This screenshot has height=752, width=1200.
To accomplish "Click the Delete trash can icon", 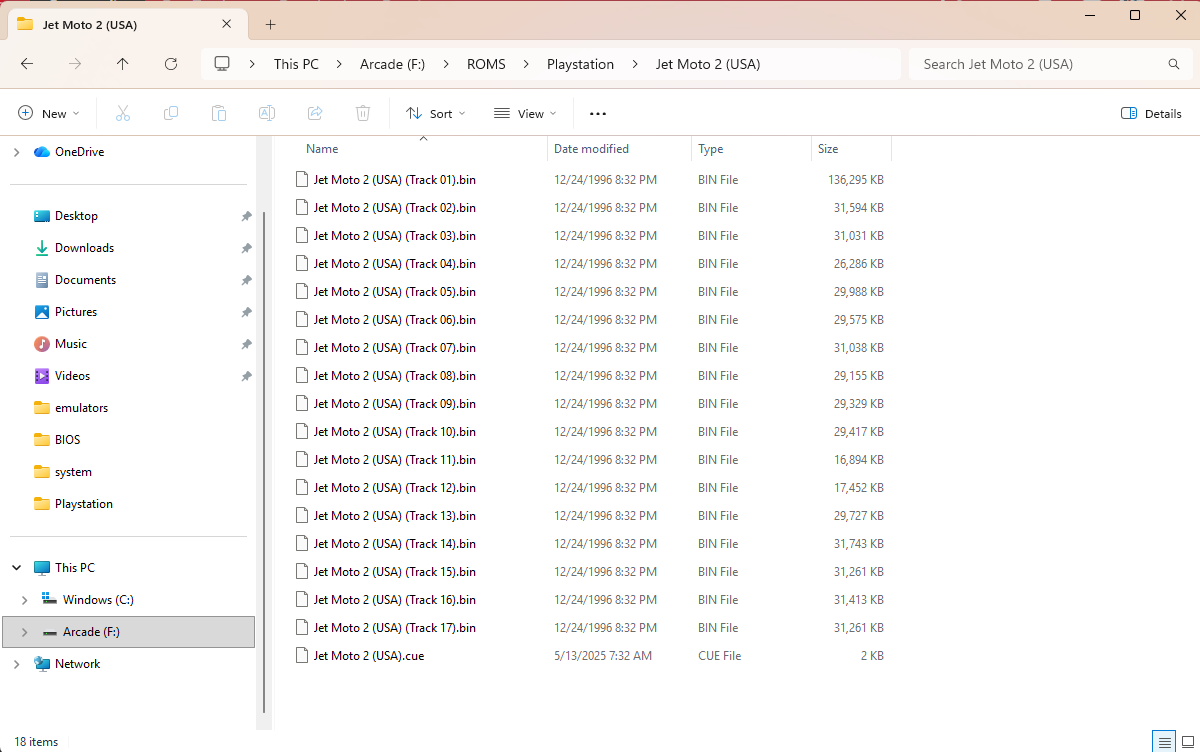I will point(363,114).
